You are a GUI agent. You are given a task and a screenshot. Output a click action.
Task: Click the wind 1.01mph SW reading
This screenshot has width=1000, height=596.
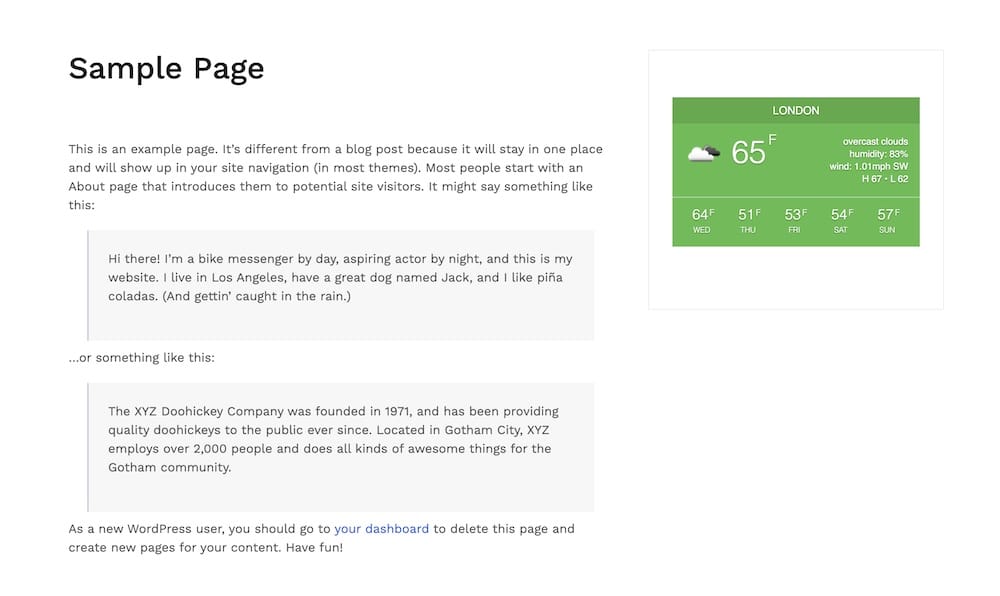[x=869, y=166]
